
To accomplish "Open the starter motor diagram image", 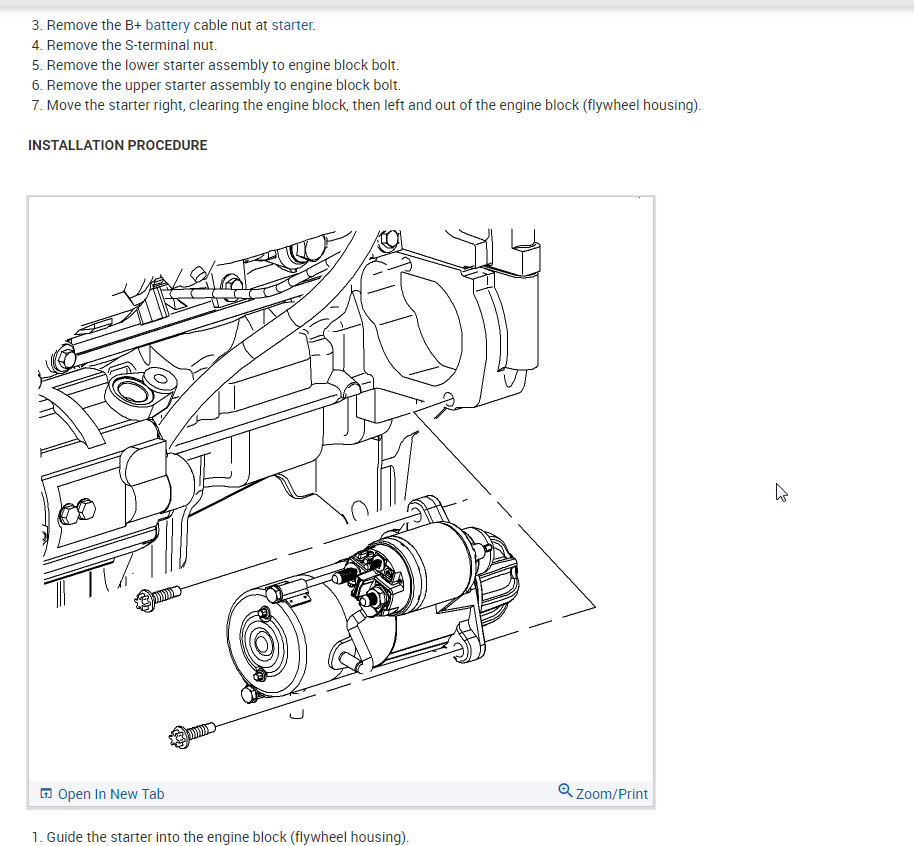I will (x=341, y=489).
